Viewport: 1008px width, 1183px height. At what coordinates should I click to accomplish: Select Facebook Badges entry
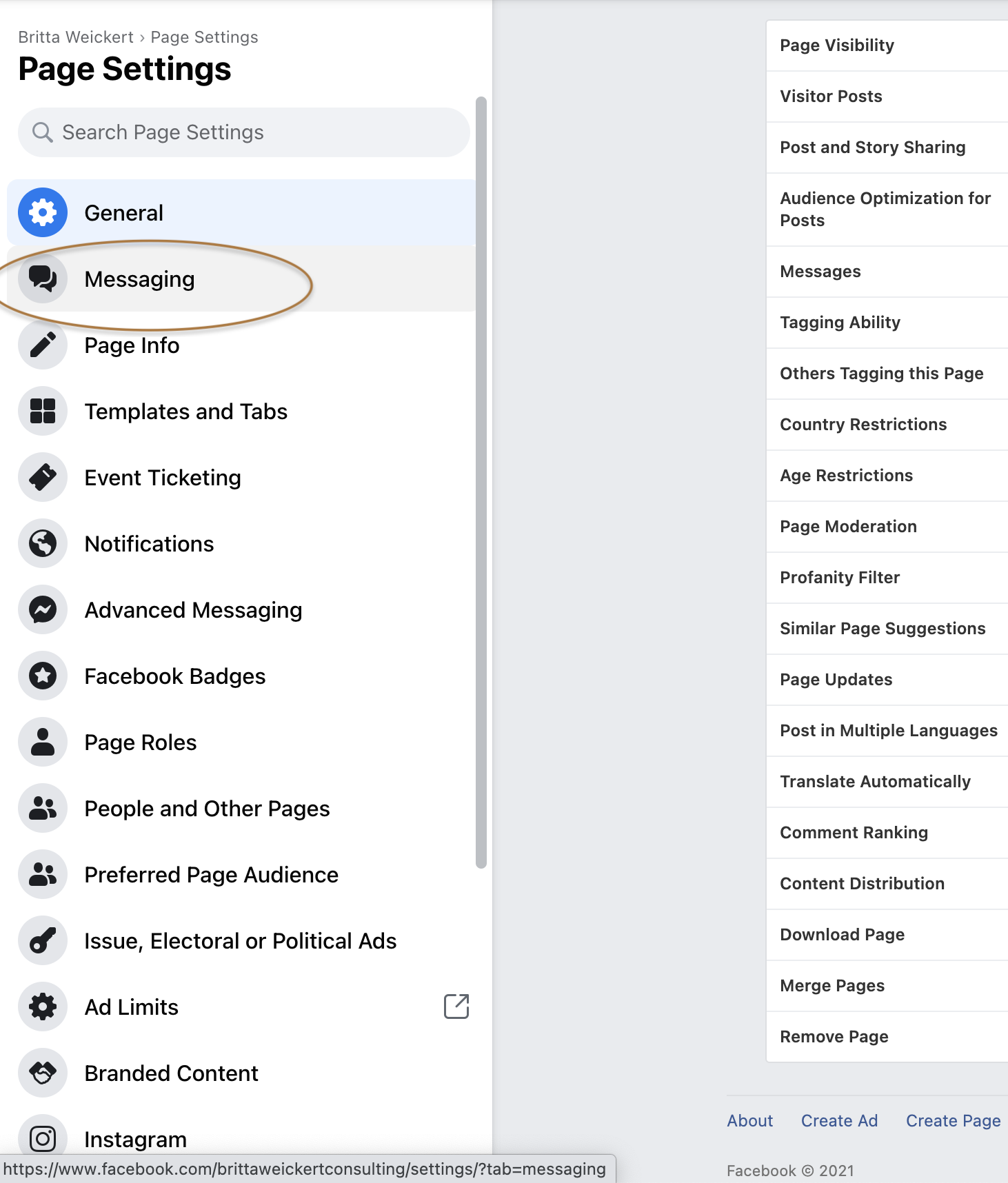pyautogui.click(x=241, y=676)
